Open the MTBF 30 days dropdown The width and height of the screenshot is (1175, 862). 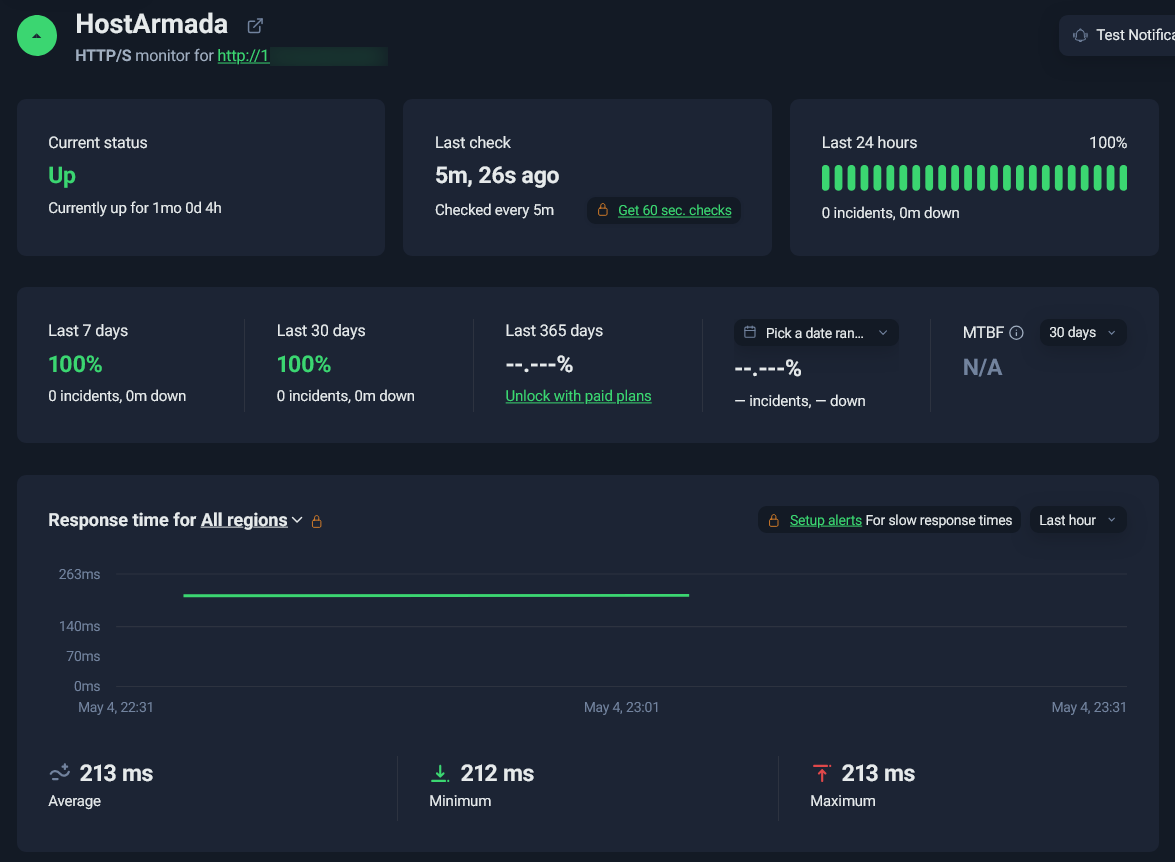pos(1083,332)
